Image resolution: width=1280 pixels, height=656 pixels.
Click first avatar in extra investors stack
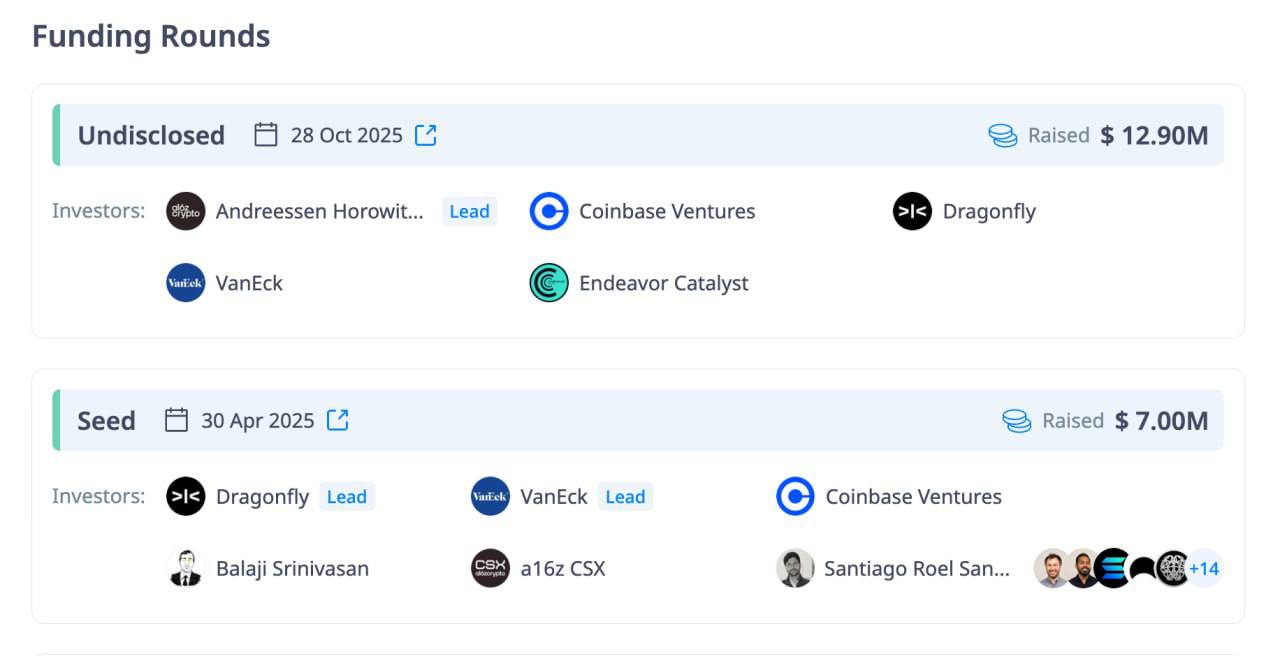click(x=1050, y=568)
